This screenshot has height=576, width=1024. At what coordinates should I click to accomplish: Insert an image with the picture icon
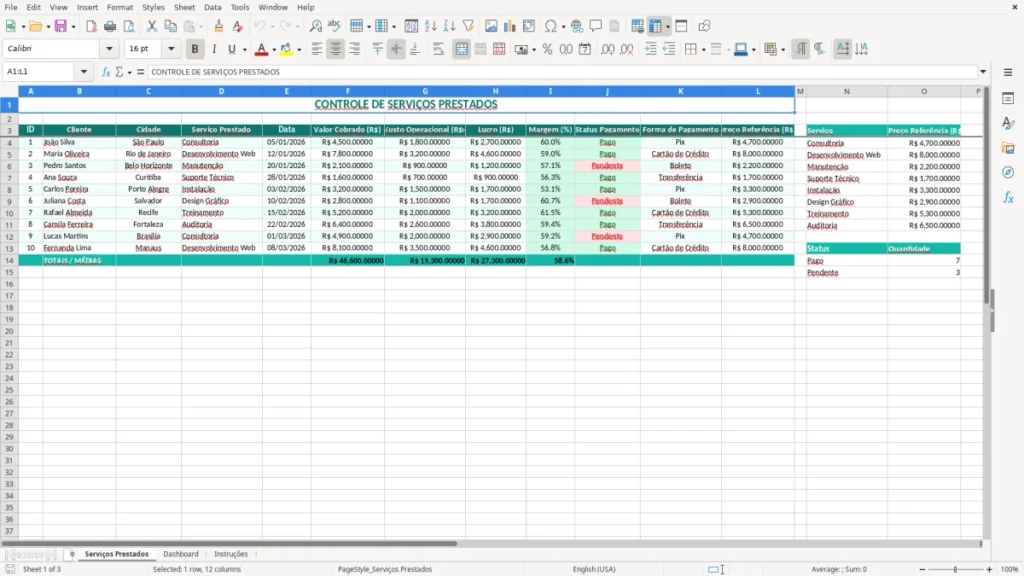click(491, 26)
